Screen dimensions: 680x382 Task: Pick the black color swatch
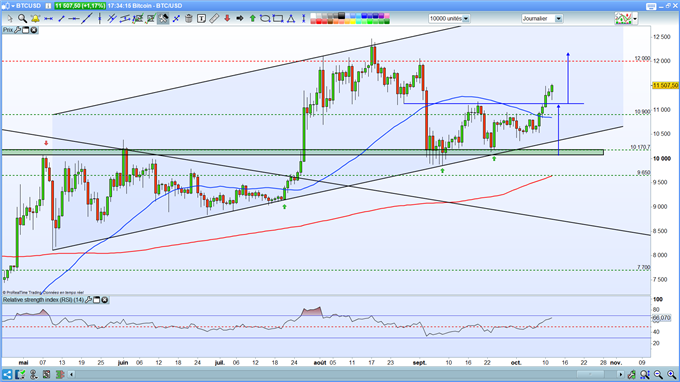click(x=342, y=16)
